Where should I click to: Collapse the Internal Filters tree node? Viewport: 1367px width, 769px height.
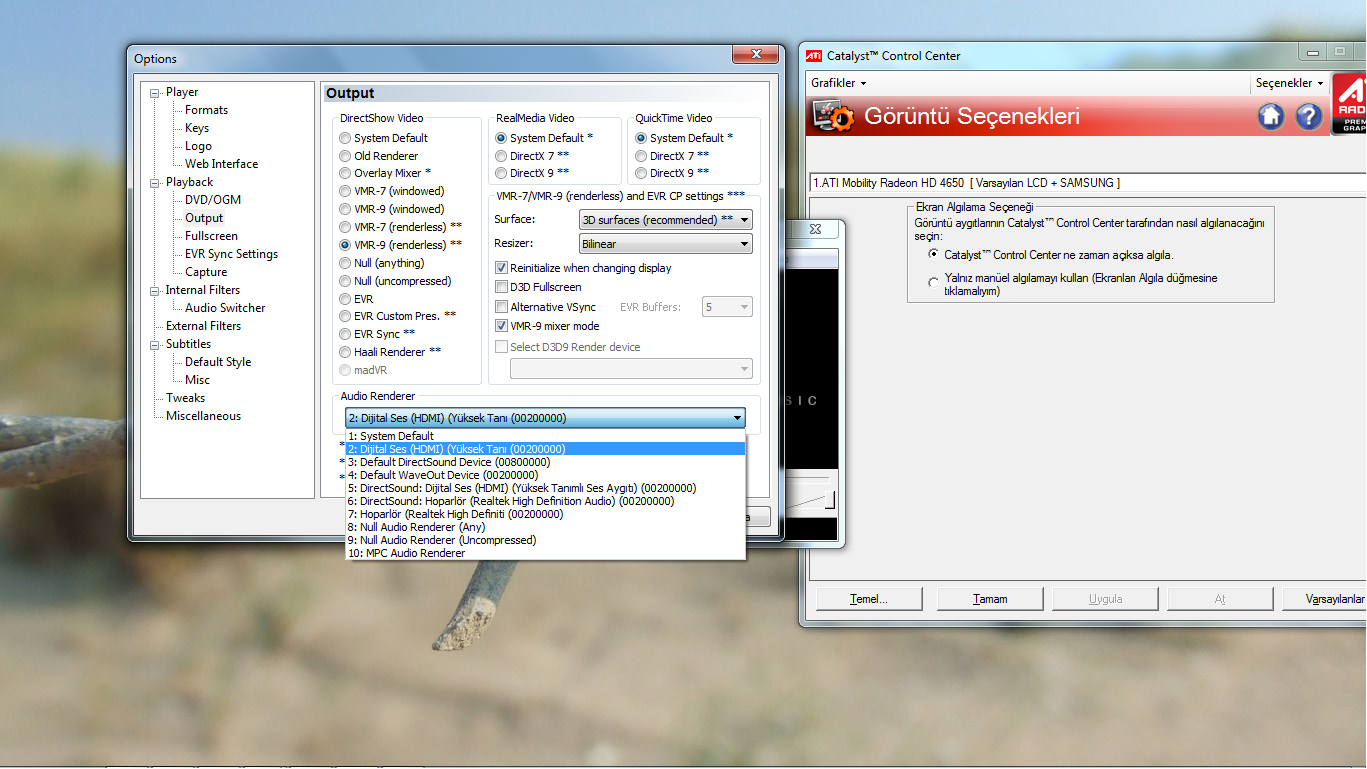coord(155,291)
